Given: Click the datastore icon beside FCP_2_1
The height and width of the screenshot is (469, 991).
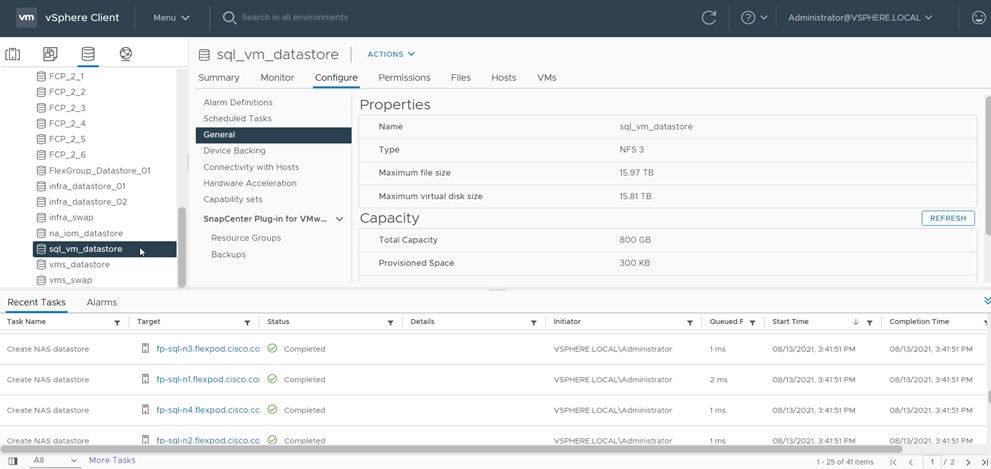Looking at the screenshot, I should (x=41, y=76).
